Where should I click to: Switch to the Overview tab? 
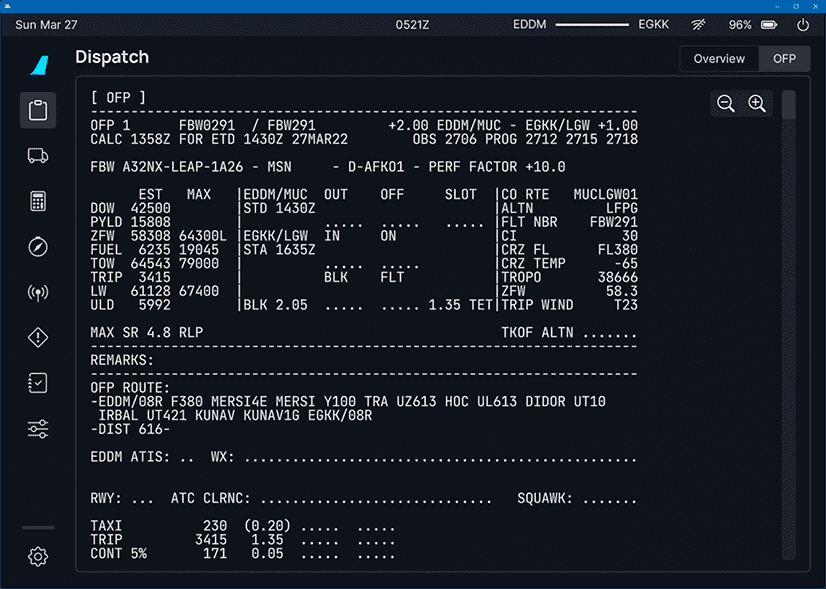(x=719, y=59)
